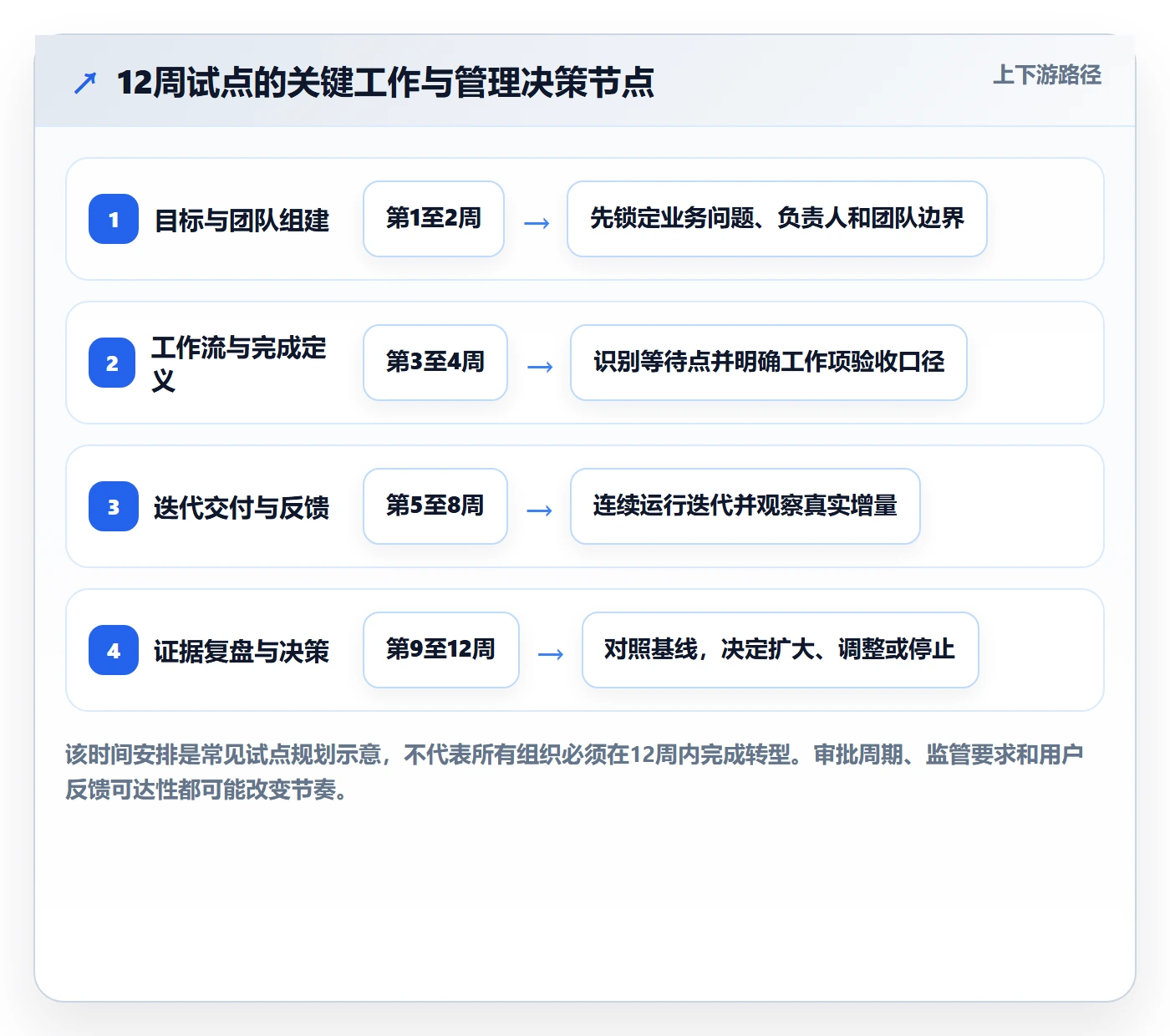Click the arrow icon beside the title

[x=85, y=83]
